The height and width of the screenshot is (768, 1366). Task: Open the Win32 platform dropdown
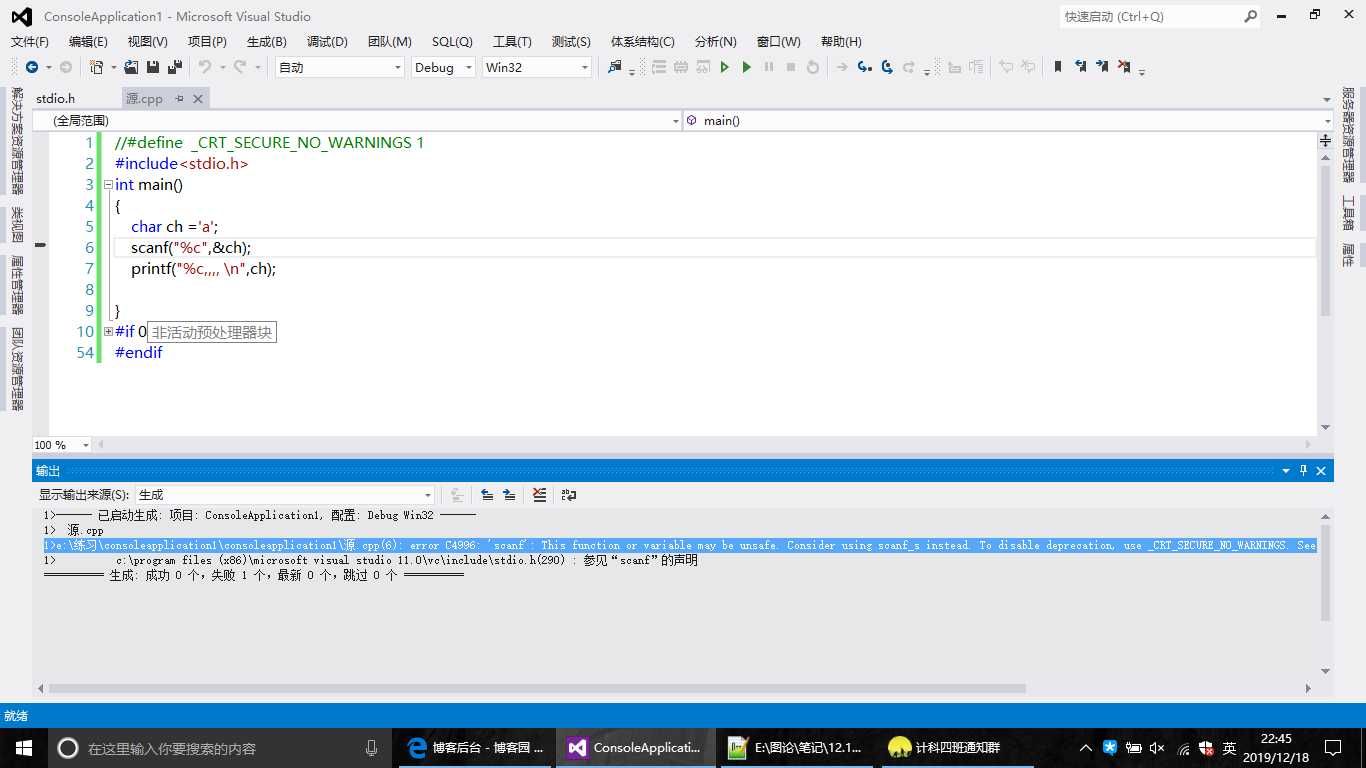[x=585, y=67]
